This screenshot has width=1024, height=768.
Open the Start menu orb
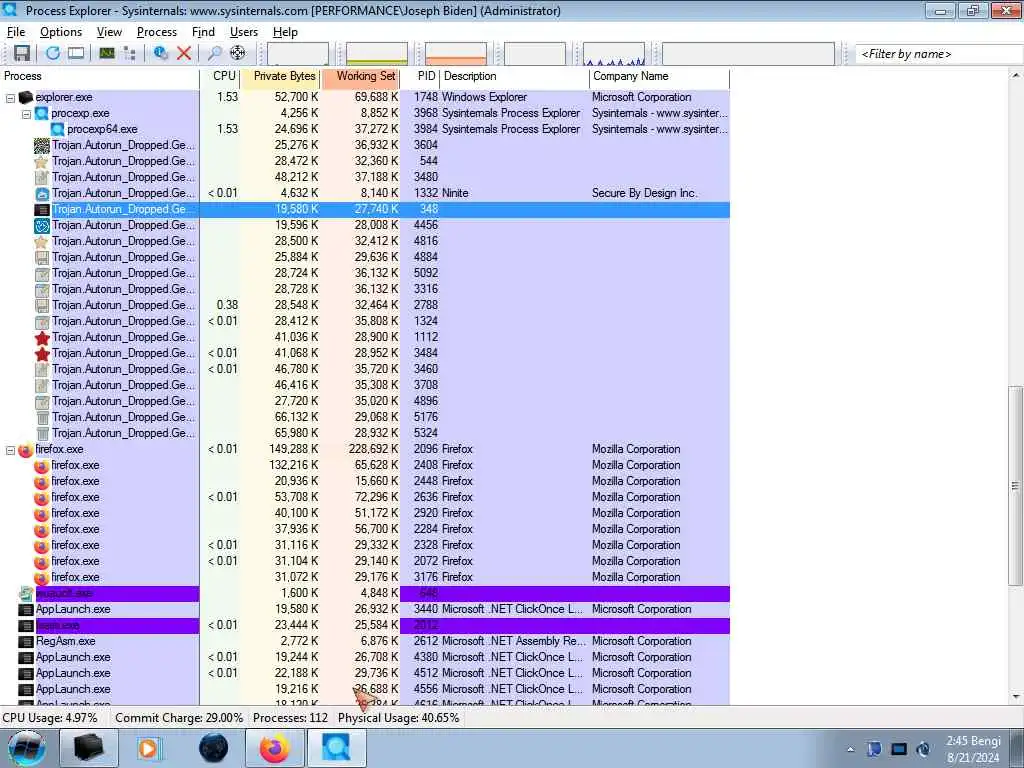(x=27, y=748)
